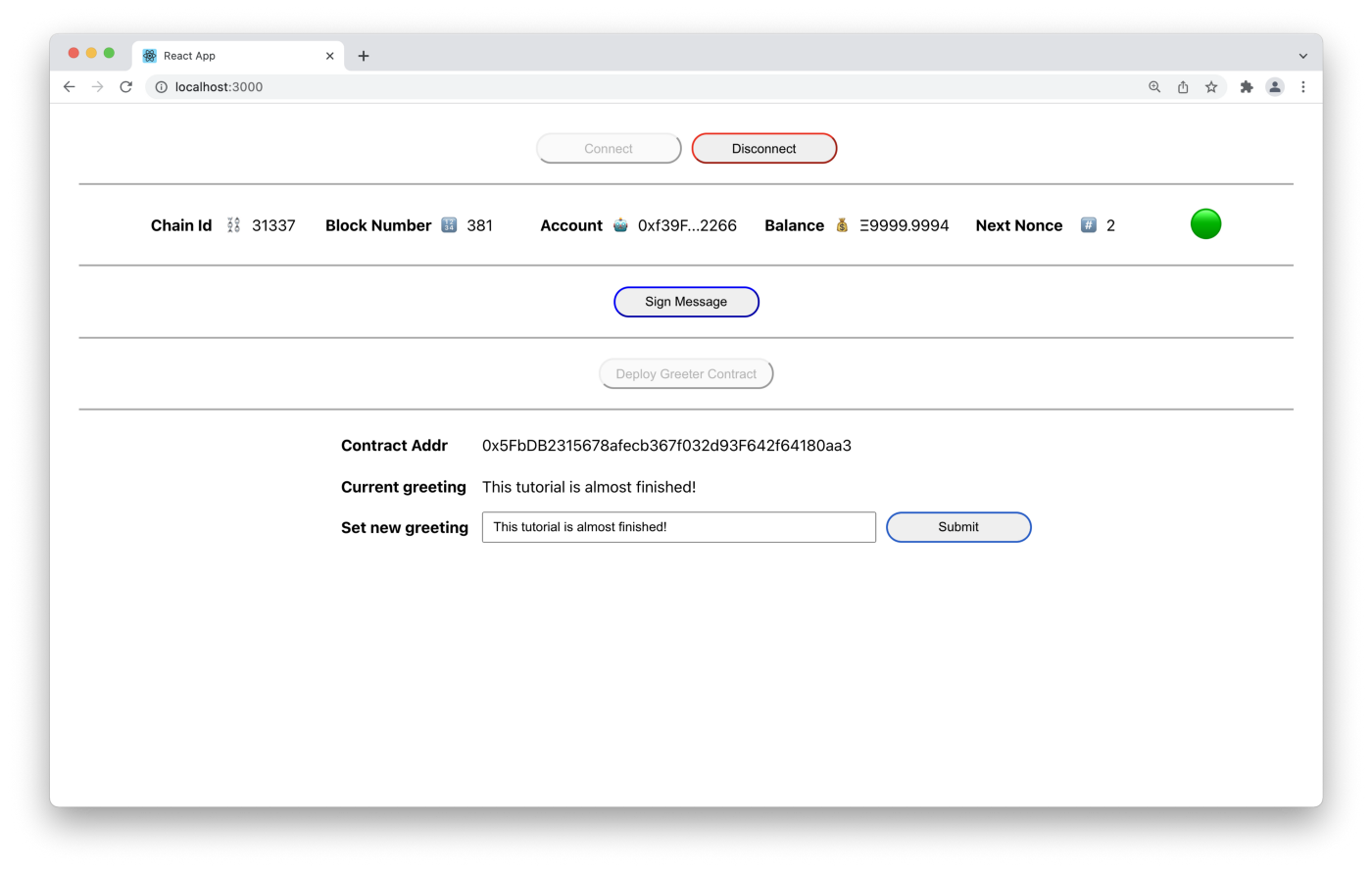Click the Deploy Greeter Contract button
This screenshot has height=872, width=1372.
click(x=686, y=373)
